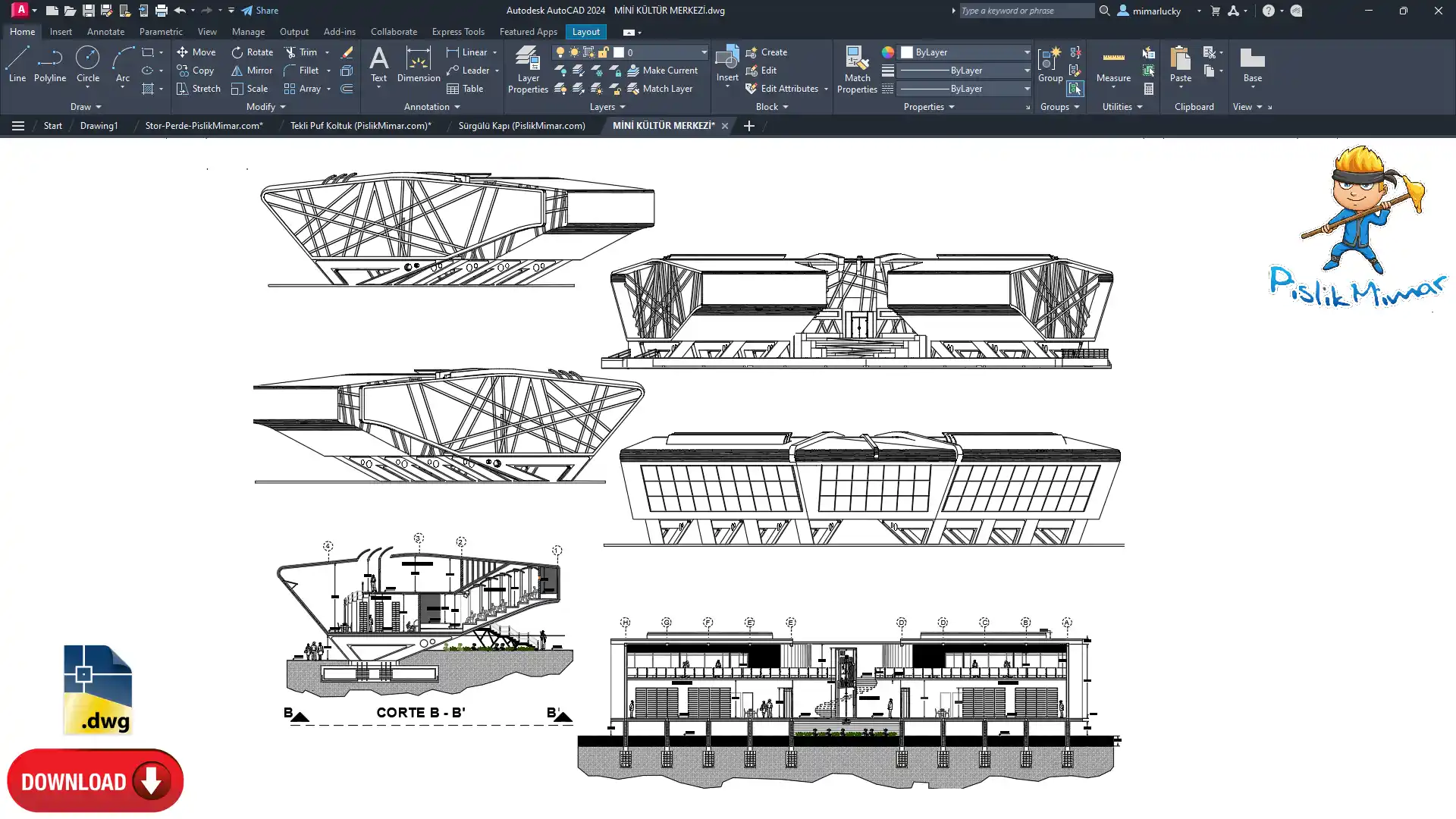The height and width of the screenshot is (819, 1456).
Task: Click the keyword search input field
Action: [x=1024, y=11]
